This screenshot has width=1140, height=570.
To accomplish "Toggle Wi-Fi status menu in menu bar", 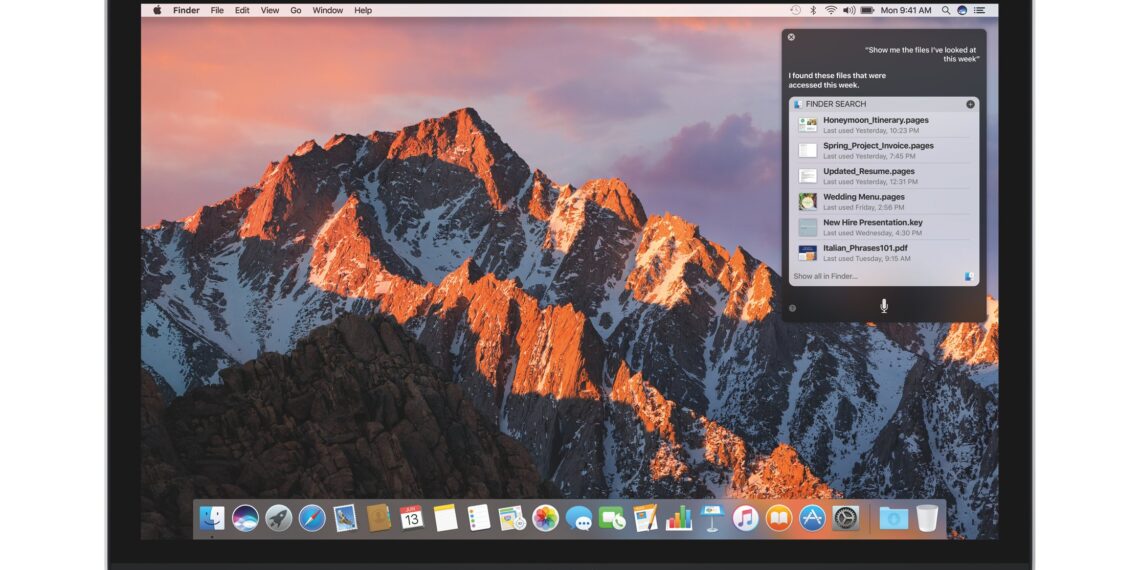I will pos(830,10).
